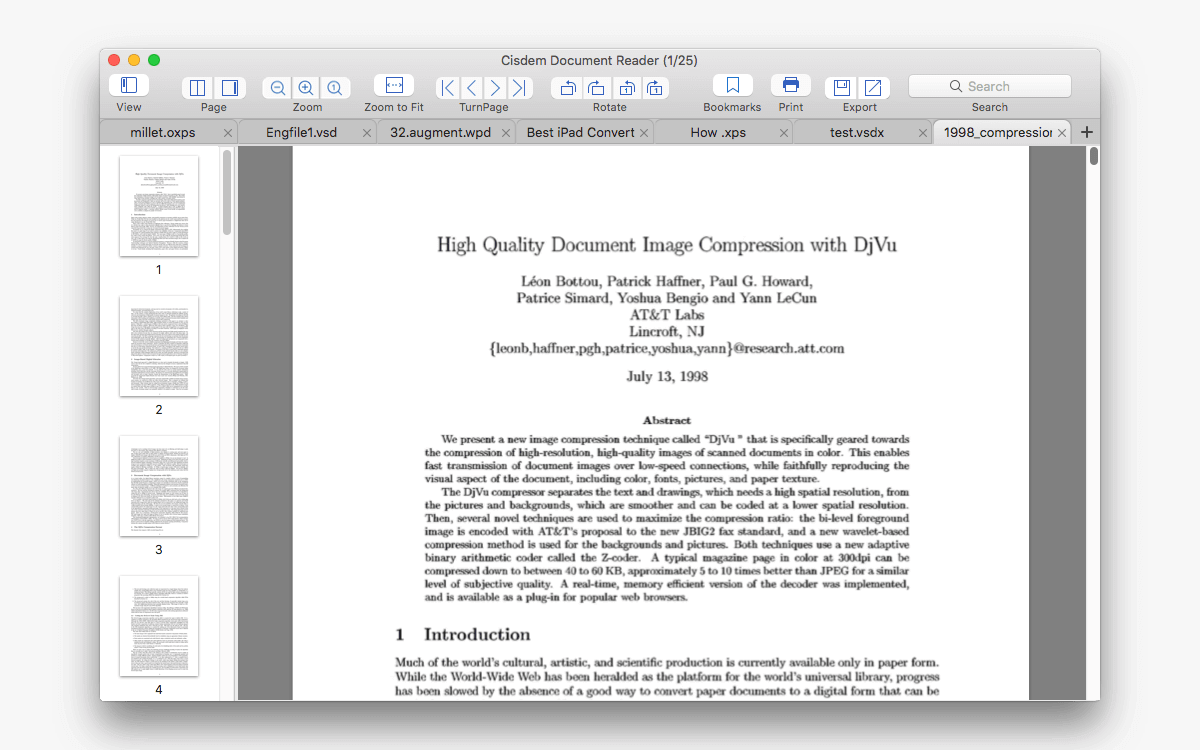Select the single-page layout icon

pyautogui.click(x=230, y=88)
